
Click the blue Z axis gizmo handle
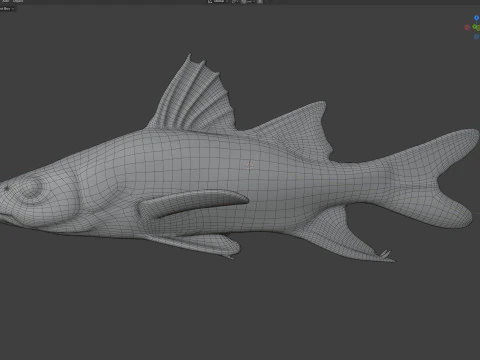point(477,18)
